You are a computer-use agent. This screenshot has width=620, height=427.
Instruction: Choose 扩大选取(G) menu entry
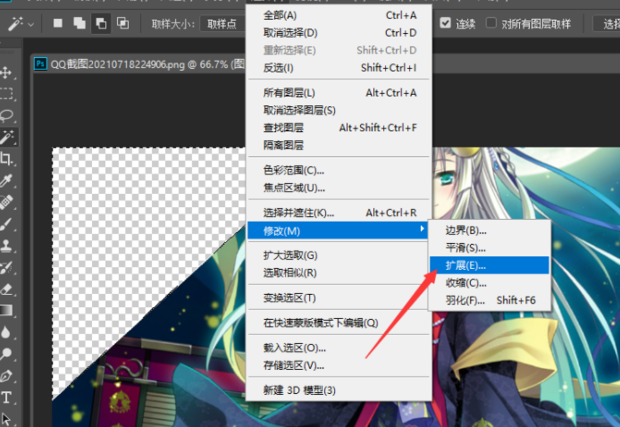[339, 255]
